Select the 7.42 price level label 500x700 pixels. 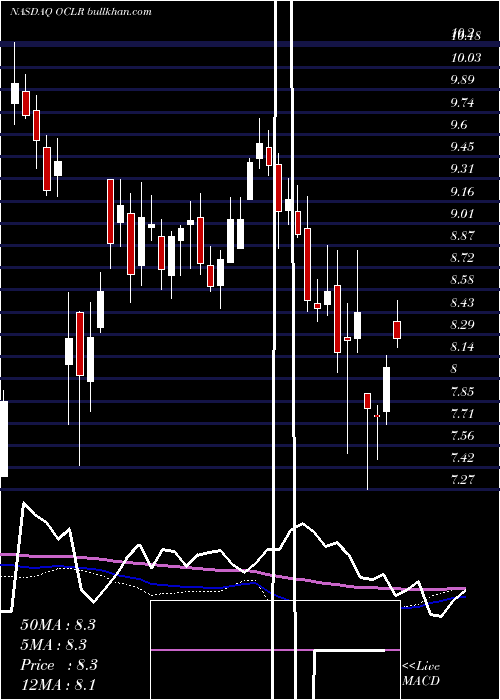point(462,458)
